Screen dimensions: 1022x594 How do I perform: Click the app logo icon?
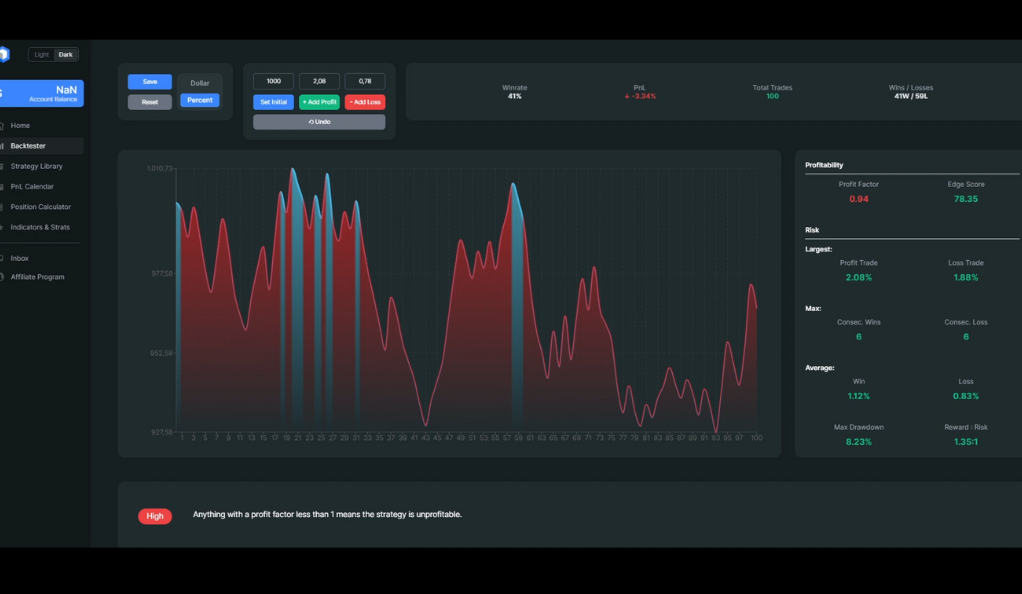pos(4,54)
